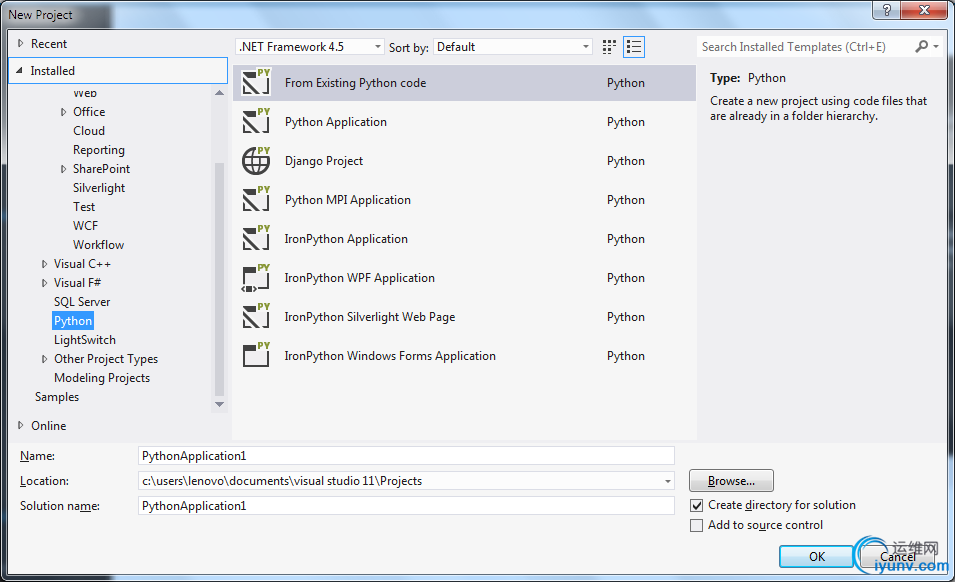Switch to medium icons list view
The image size is (955, 582).
tap(634, 47)
